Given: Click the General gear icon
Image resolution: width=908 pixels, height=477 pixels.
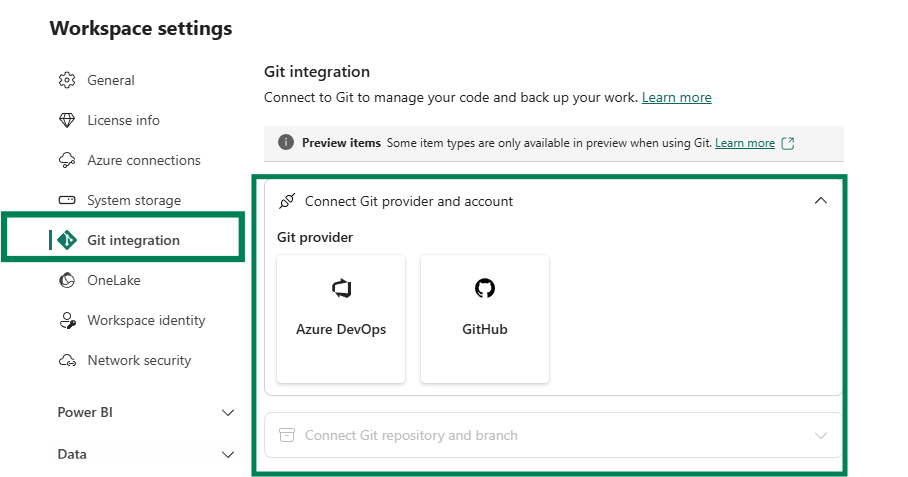Looking at the screenshot, I should [x=67, y=80].
